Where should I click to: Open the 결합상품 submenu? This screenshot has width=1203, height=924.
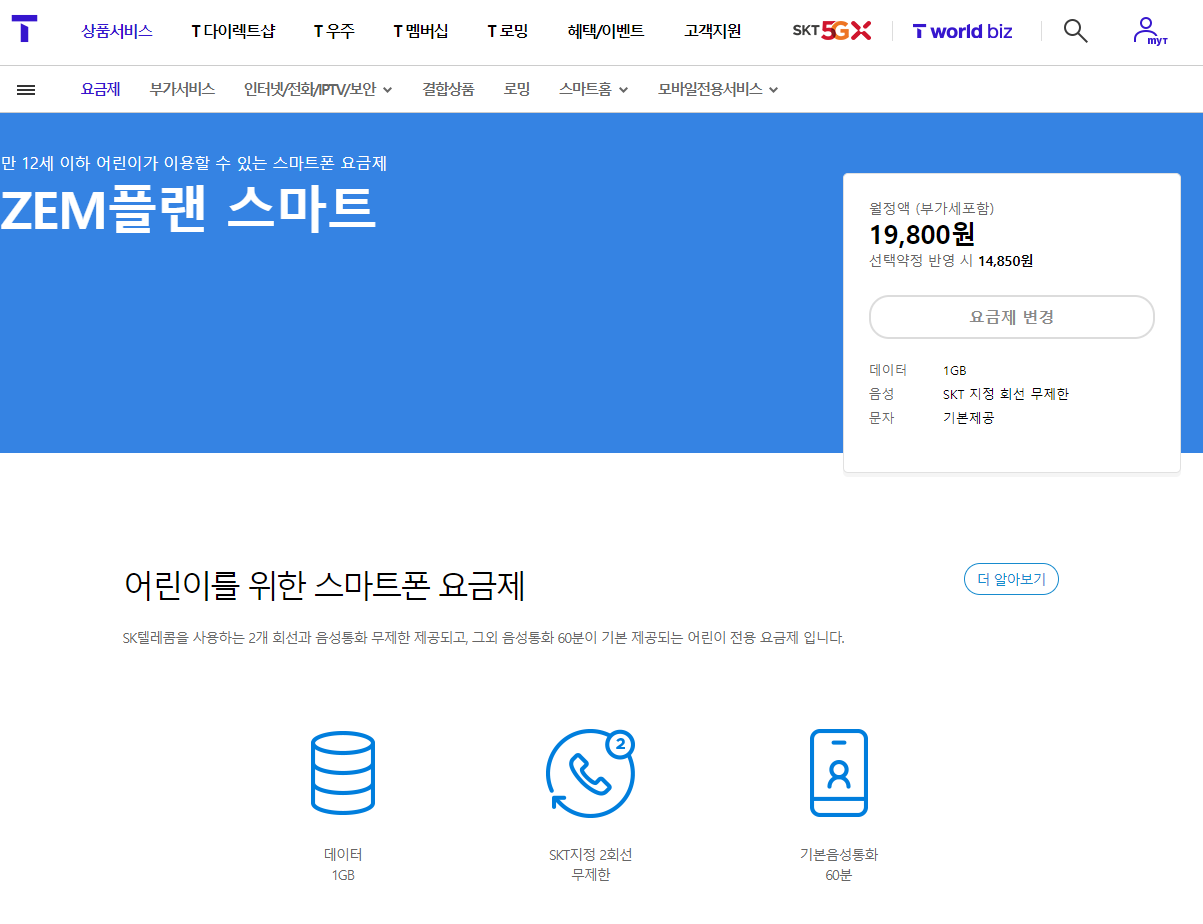pos(448,89)
